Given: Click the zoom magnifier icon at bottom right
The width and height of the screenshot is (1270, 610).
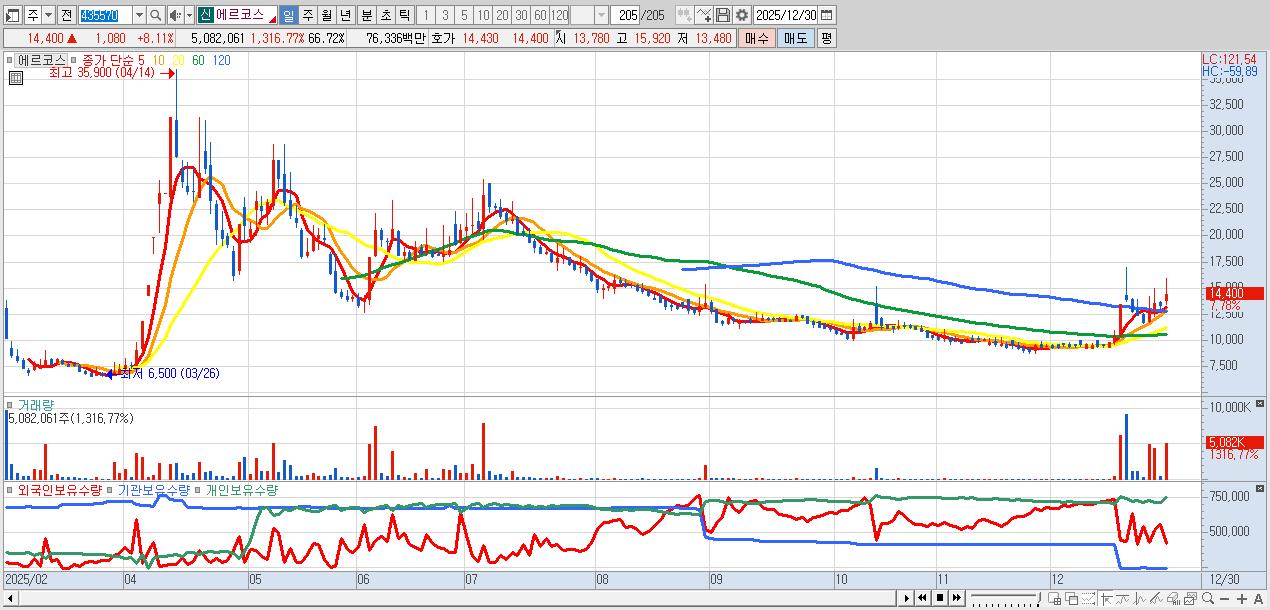Looking at the screenshot, I should (1208, 598).
